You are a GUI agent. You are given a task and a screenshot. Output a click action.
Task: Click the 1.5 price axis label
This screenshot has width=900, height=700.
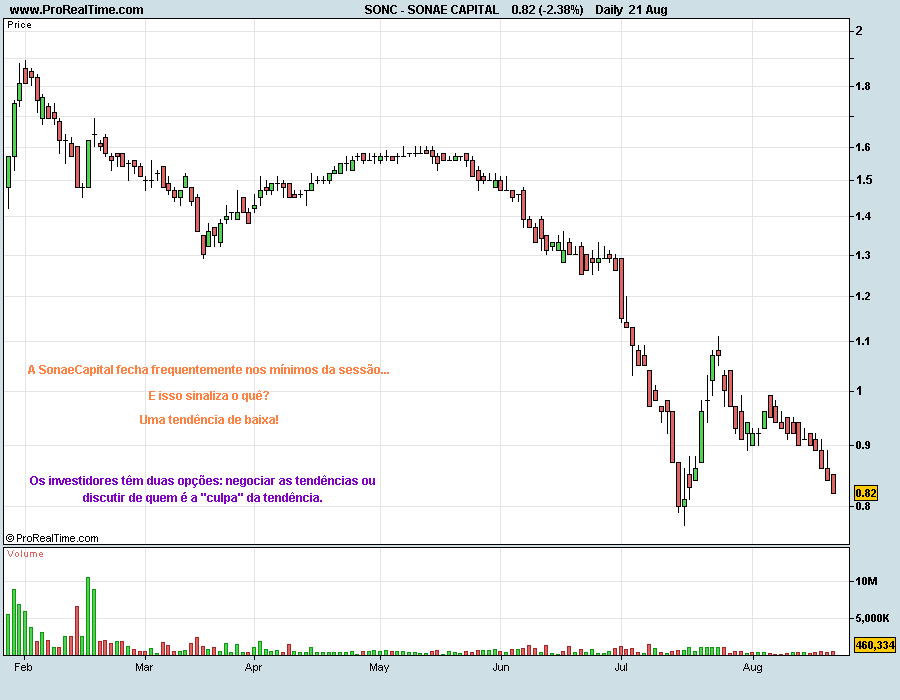click(863, 180)
